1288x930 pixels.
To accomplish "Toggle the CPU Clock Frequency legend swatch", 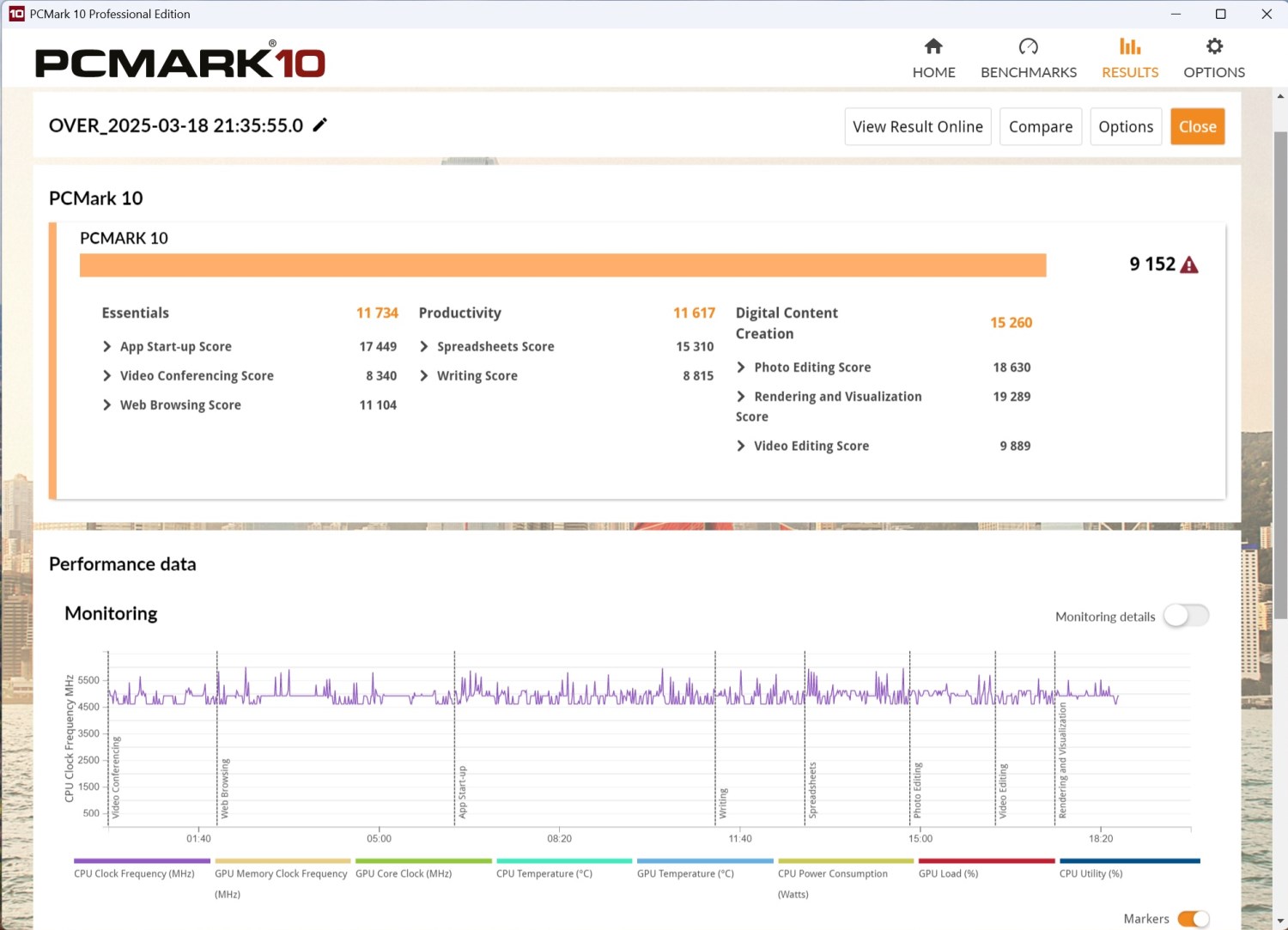I will [x=142, y=860].
